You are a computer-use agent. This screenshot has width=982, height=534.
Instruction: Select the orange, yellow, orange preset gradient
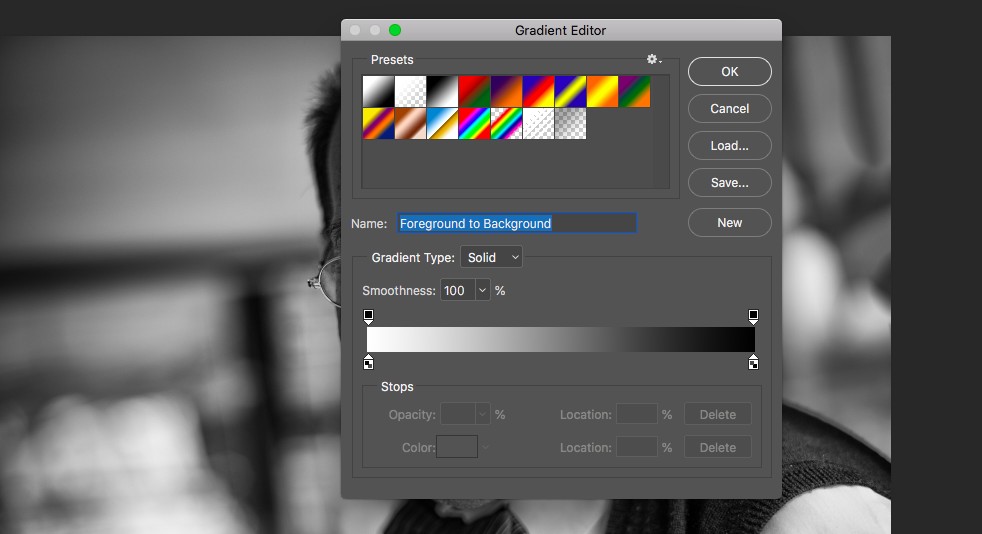point(602,91)
